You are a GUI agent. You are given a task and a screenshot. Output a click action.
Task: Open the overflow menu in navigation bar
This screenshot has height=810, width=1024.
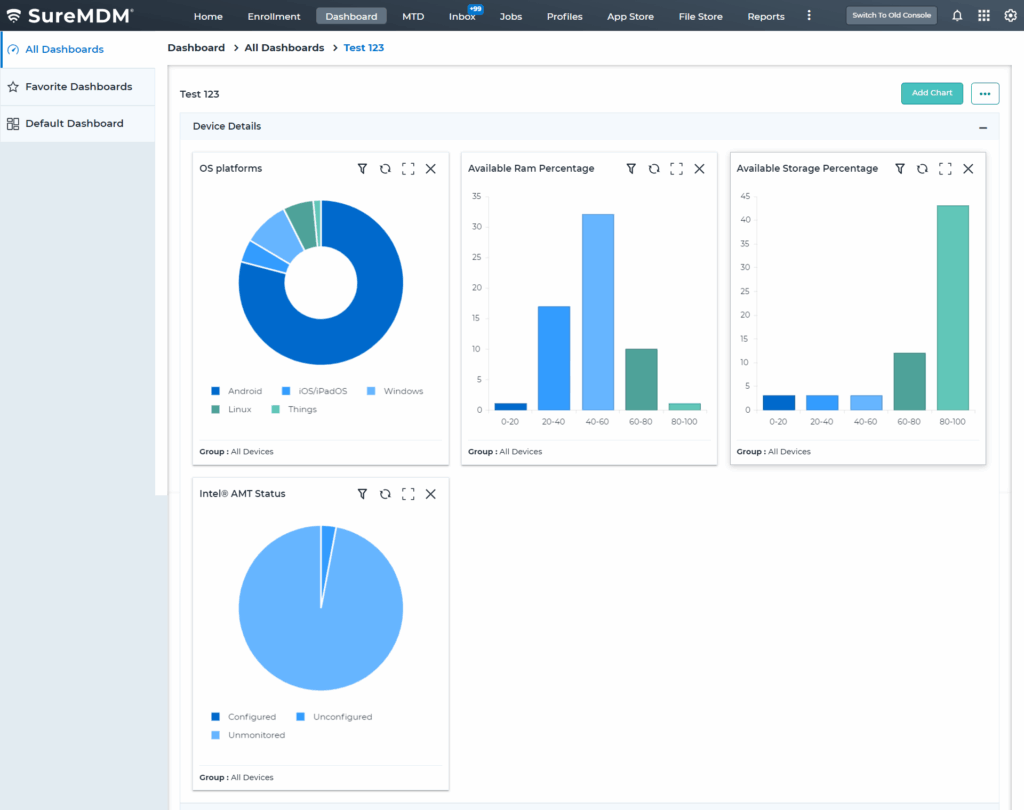pos(809,15)
